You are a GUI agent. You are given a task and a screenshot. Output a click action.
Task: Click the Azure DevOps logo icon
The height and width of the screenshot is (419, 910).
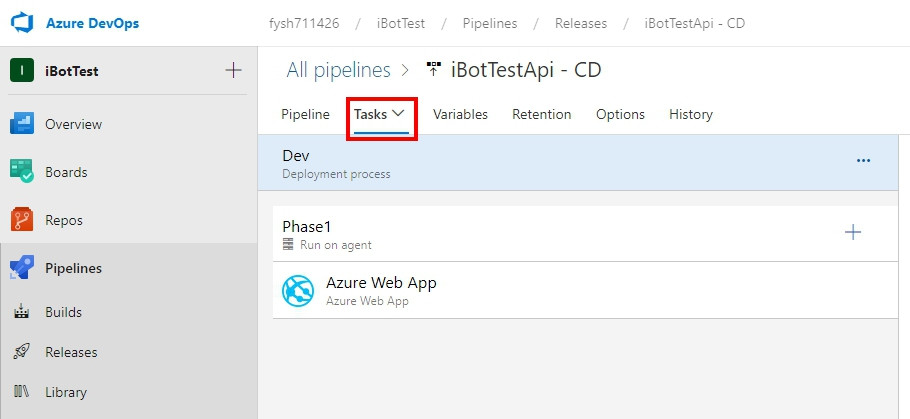coord(23,23)
